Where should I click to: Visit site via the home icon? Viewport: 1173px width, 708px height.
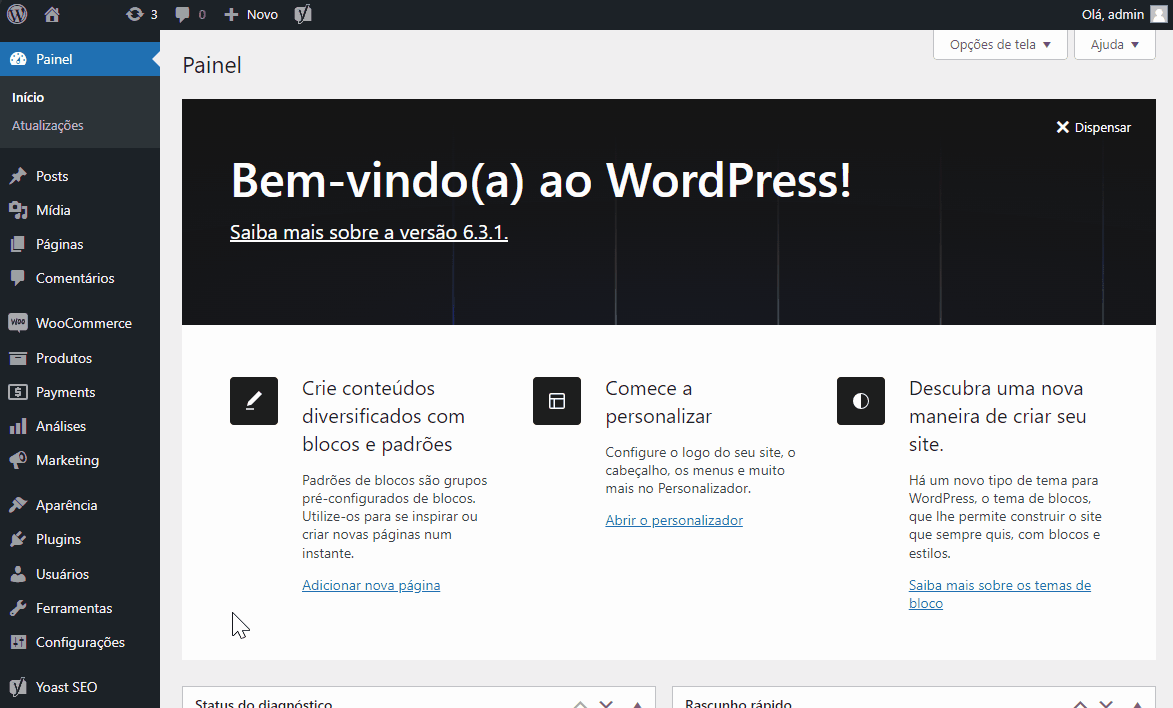point(52,14)
